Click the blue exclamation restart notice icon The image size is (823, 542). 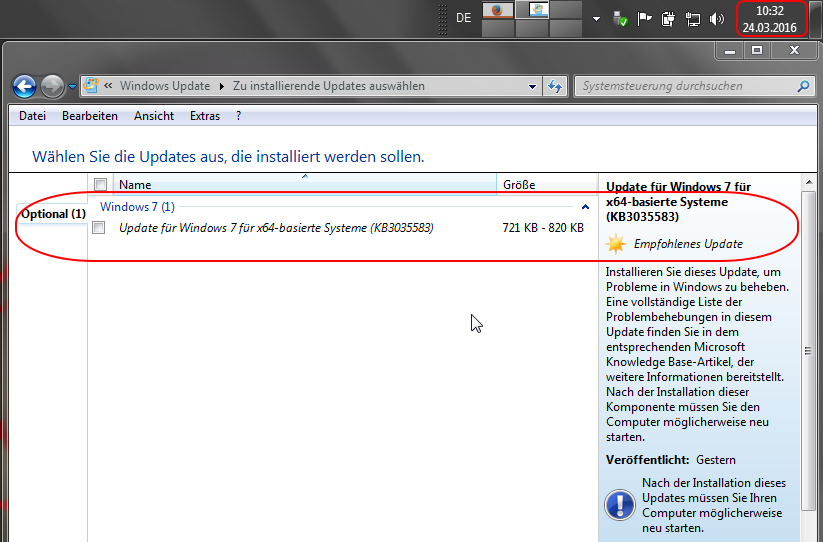point(620,505)
